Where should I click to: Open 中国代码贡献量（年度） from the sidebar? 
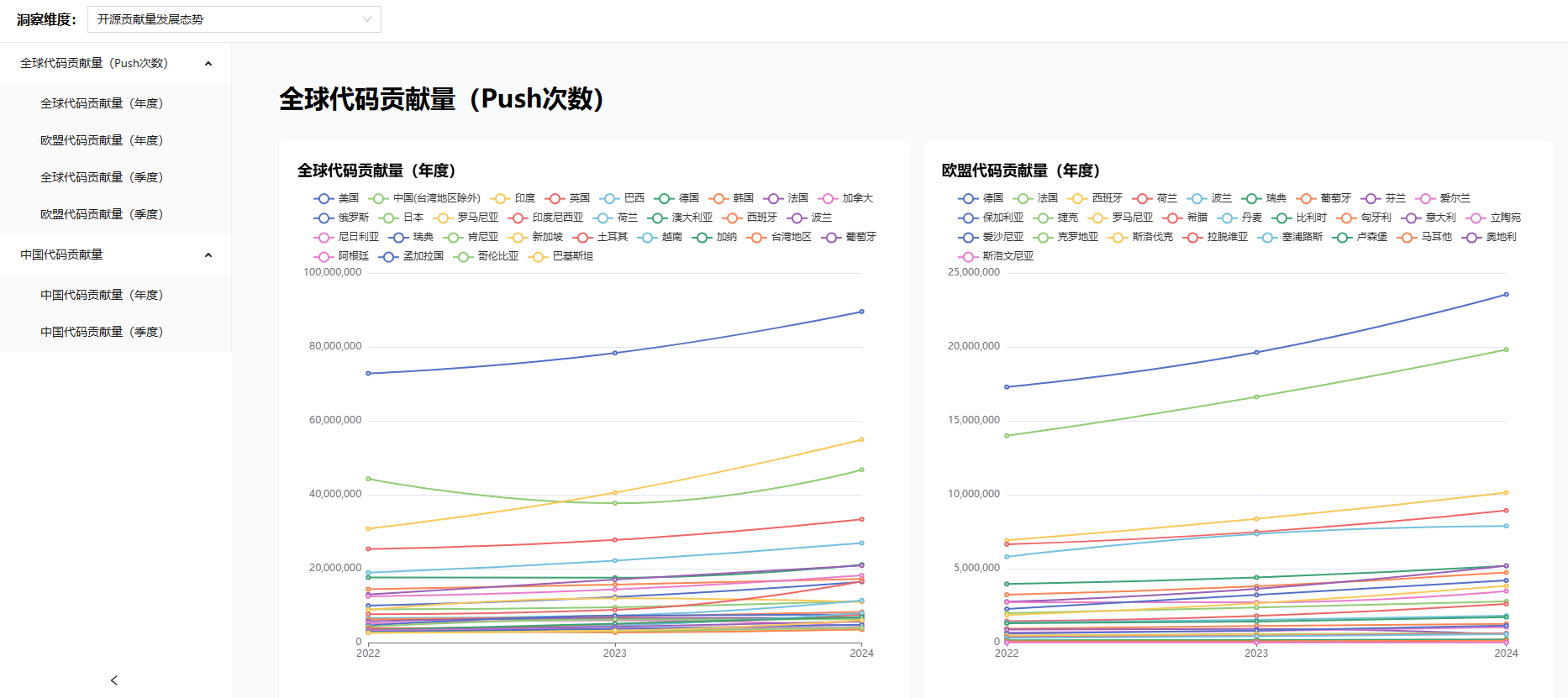point(102,295)
